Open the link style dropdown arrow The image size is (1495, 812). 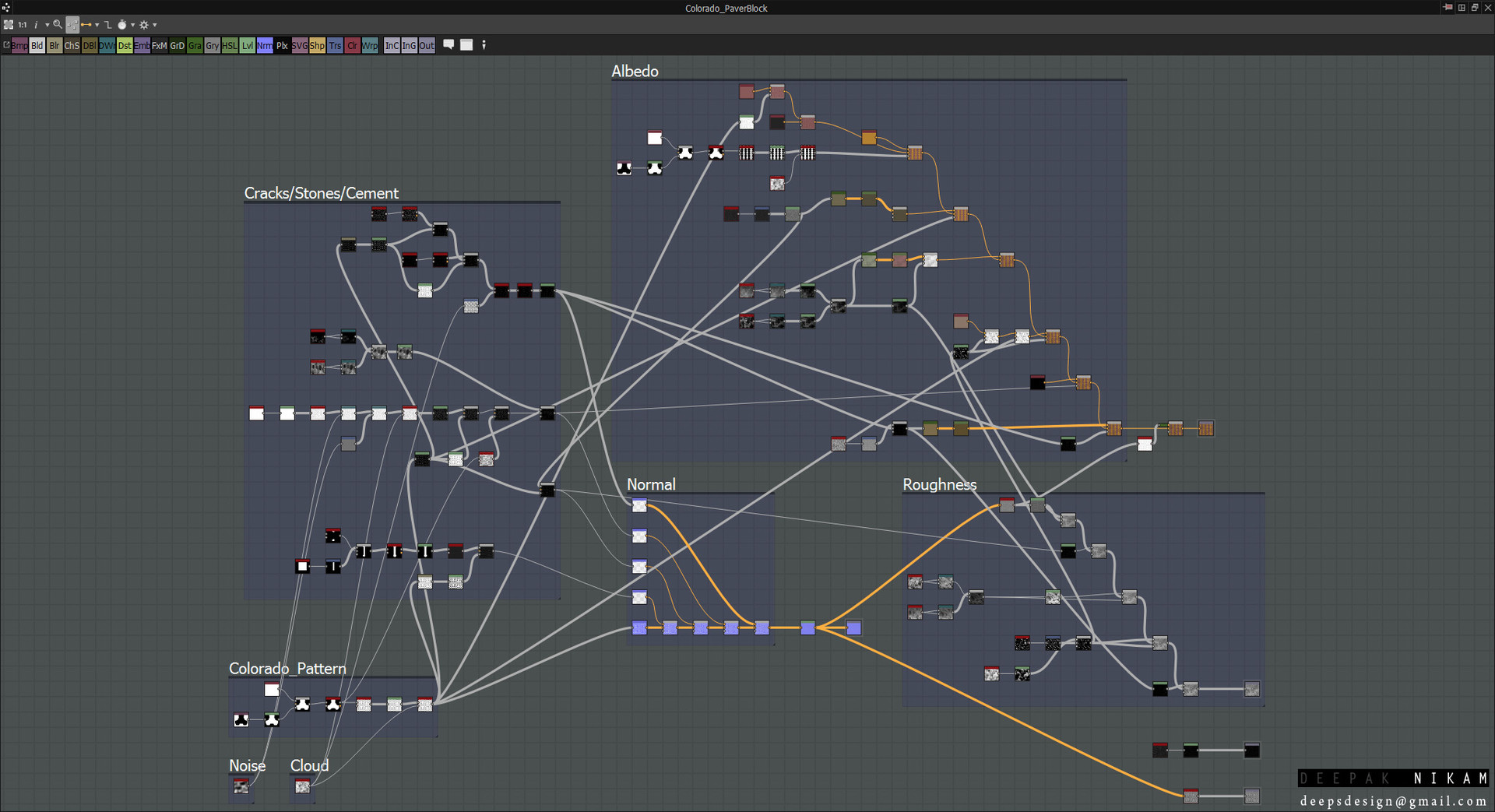click(97, 25)
